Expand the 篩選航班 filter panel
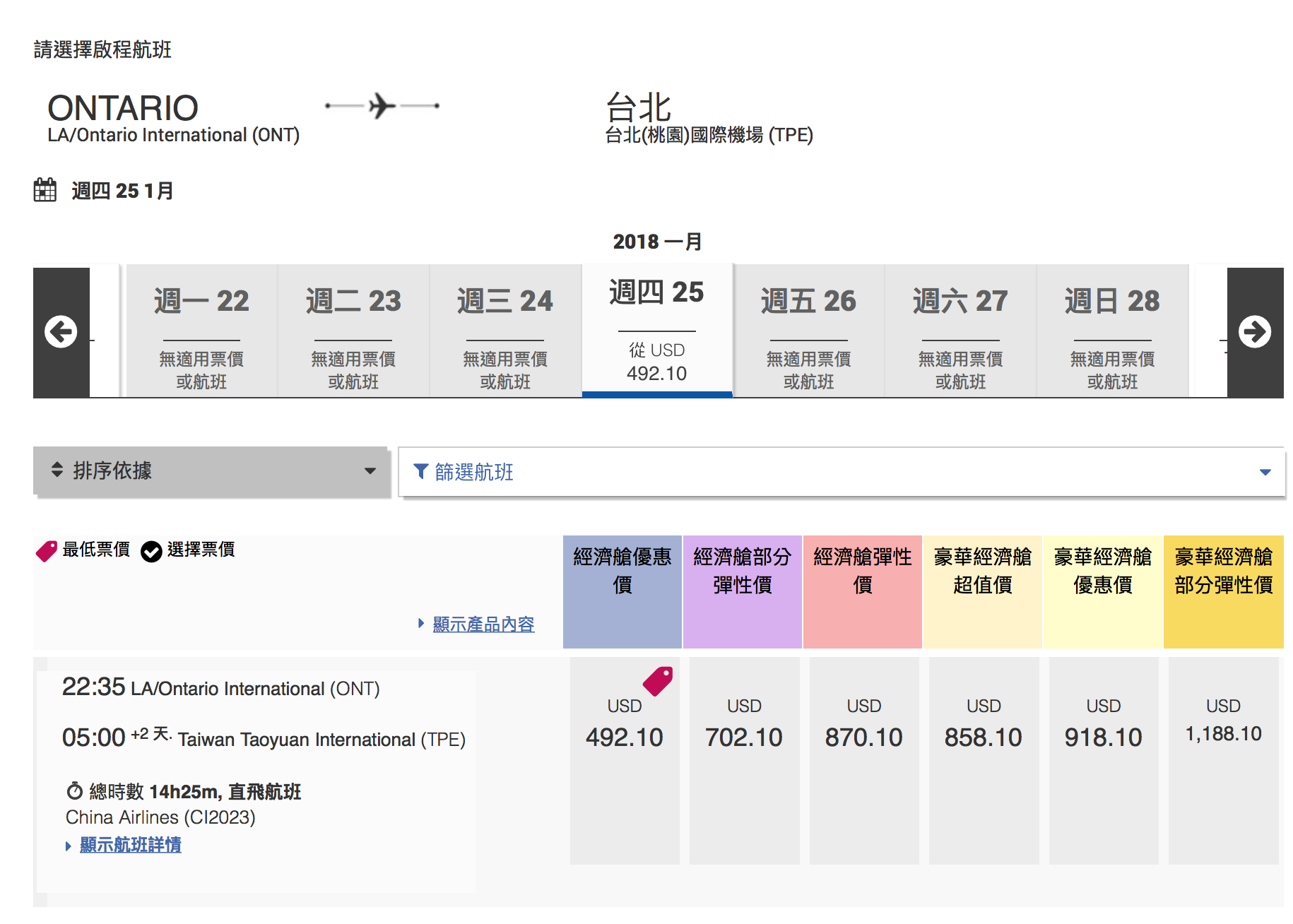 [x=841, y=472]
